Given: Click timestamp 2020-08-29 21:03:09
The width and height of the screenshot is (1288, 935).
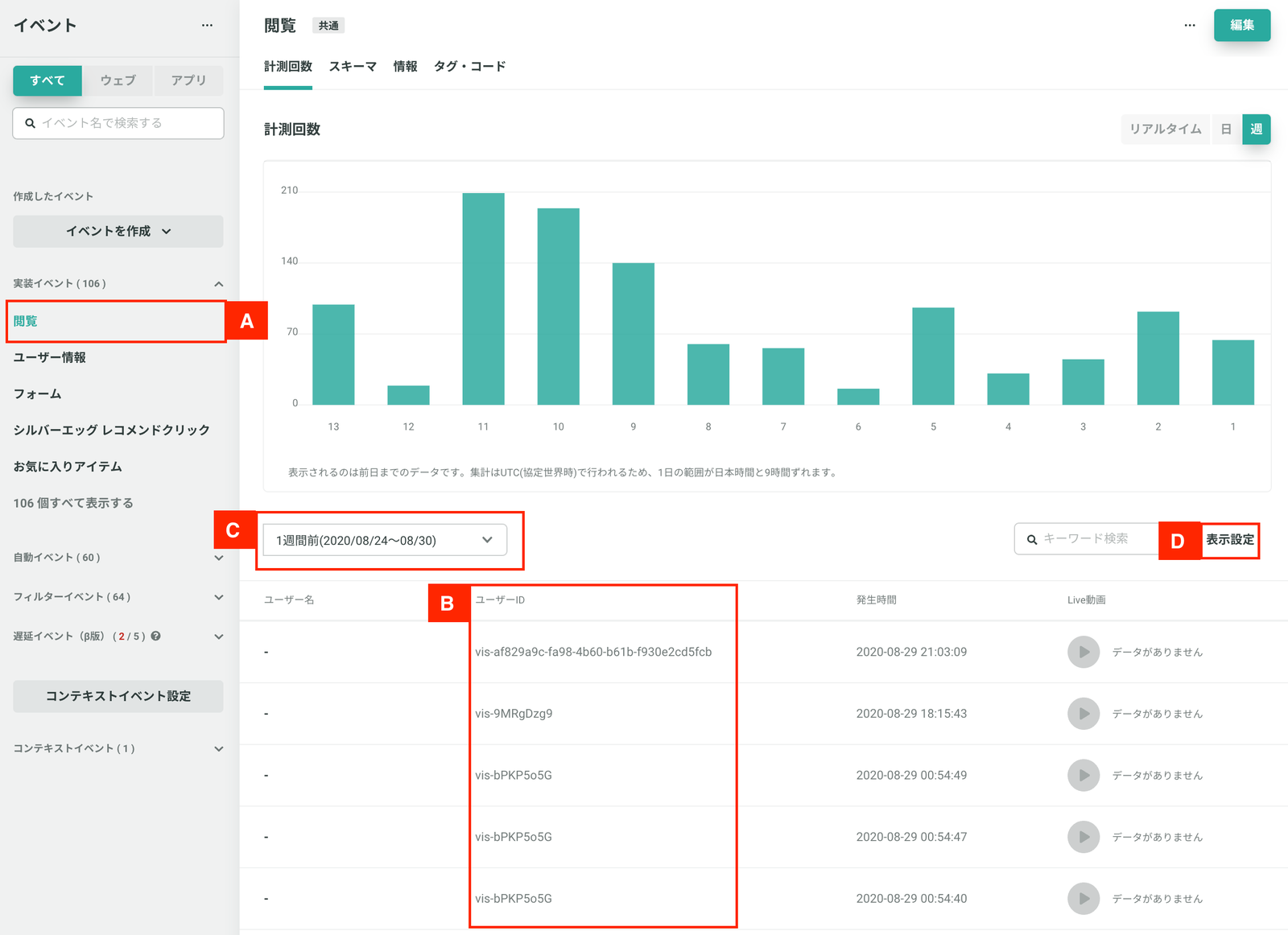Looking at the screenshot, I should pos(911,652).
